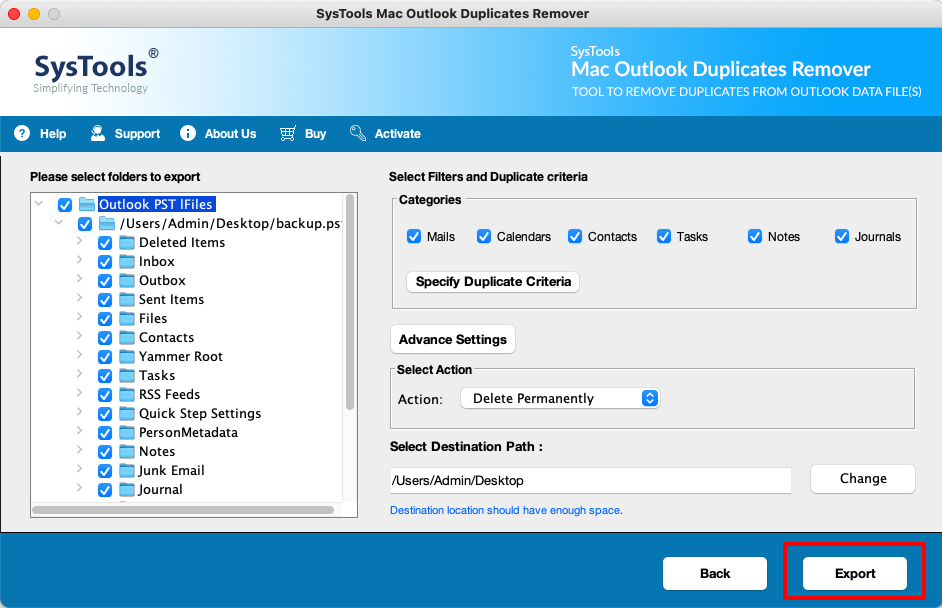Click the Change destination button
The image size is (942, 608).
coord(863,479)
